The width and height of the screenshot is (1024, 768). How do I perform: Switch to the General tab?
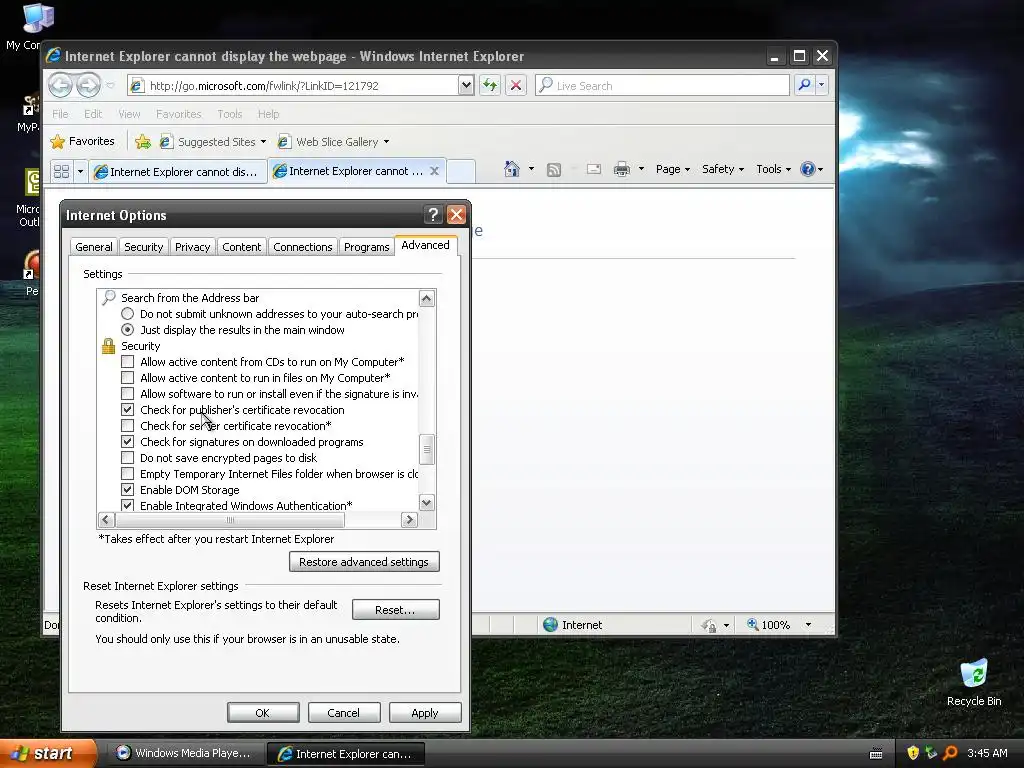point(93,247)
